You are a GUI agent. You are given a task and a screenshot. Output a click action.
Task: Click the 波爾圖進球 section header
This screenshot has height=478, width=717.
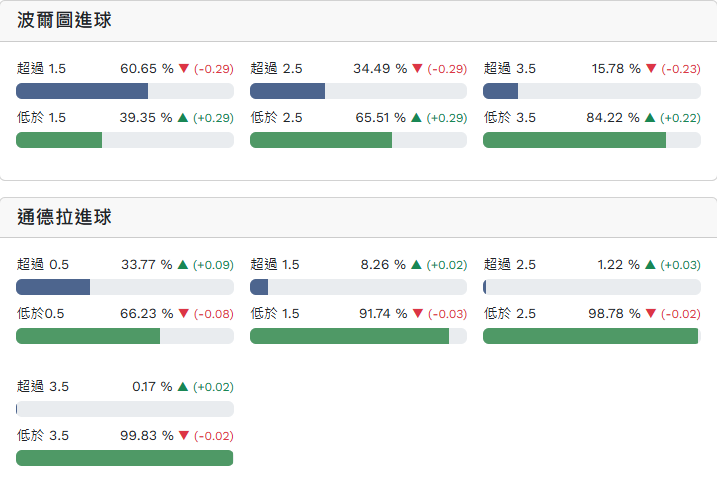[x=64, y=21]
